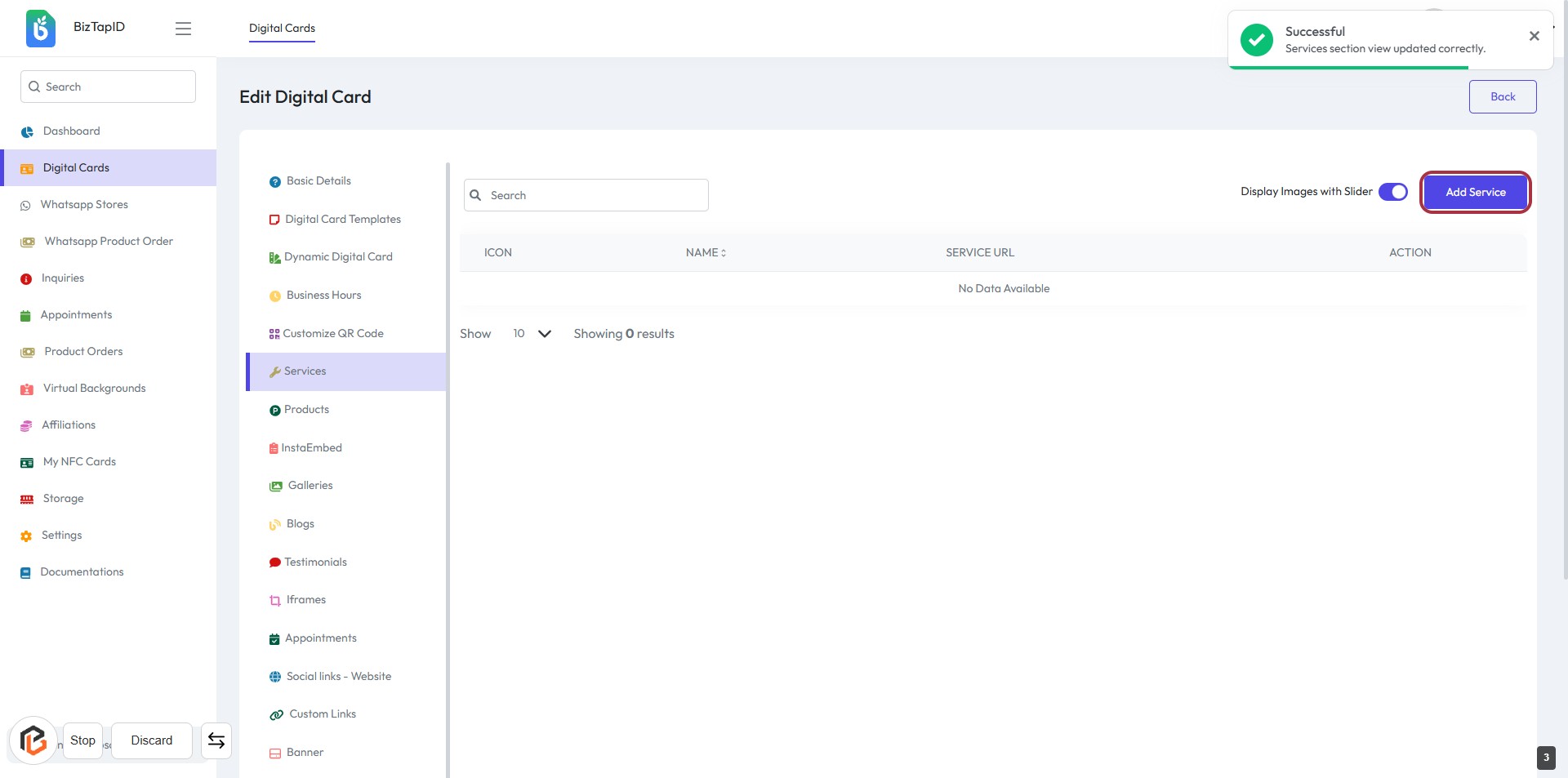Image resolution: width=1568 pixels, height=778 pixels.
Task: Collapse sidebar with hamburger menu icon
Action: coord(183,29)
